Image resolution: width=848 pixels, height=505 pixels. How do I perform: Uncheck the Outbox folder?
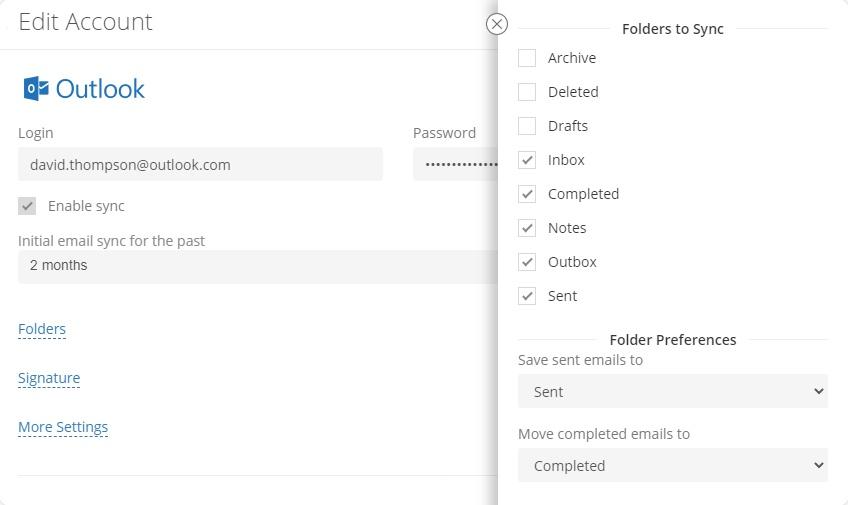(527, 262)
